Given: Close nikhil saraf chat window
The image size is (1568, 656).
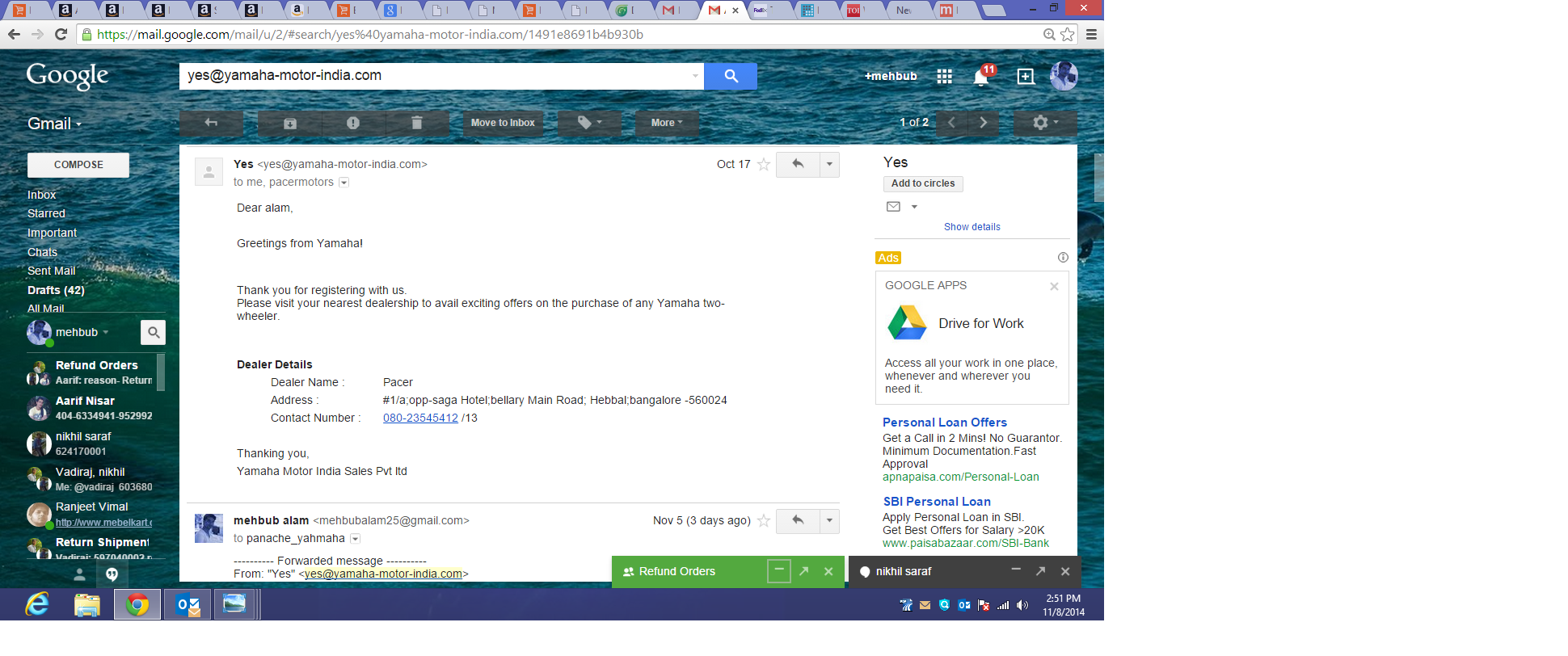Looking at the screenshot, I should (x=1065, y=571).
